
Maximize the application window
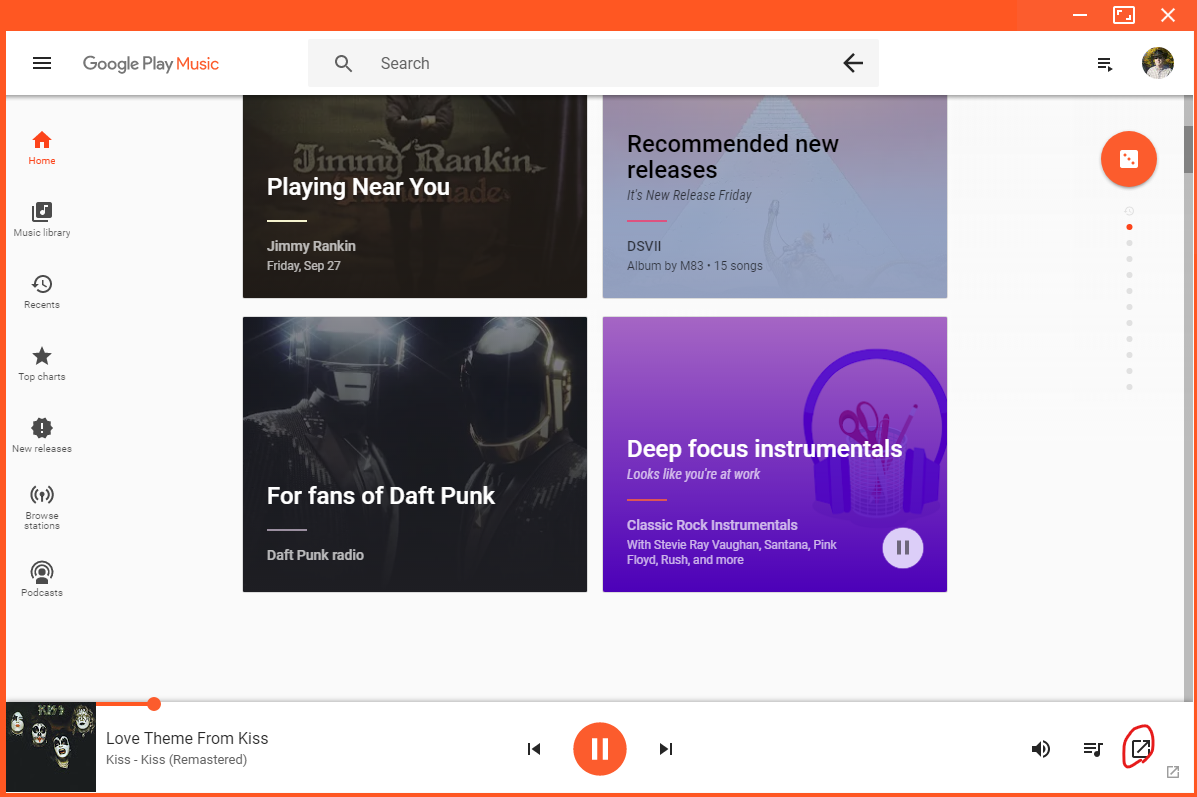(1123, 15)
